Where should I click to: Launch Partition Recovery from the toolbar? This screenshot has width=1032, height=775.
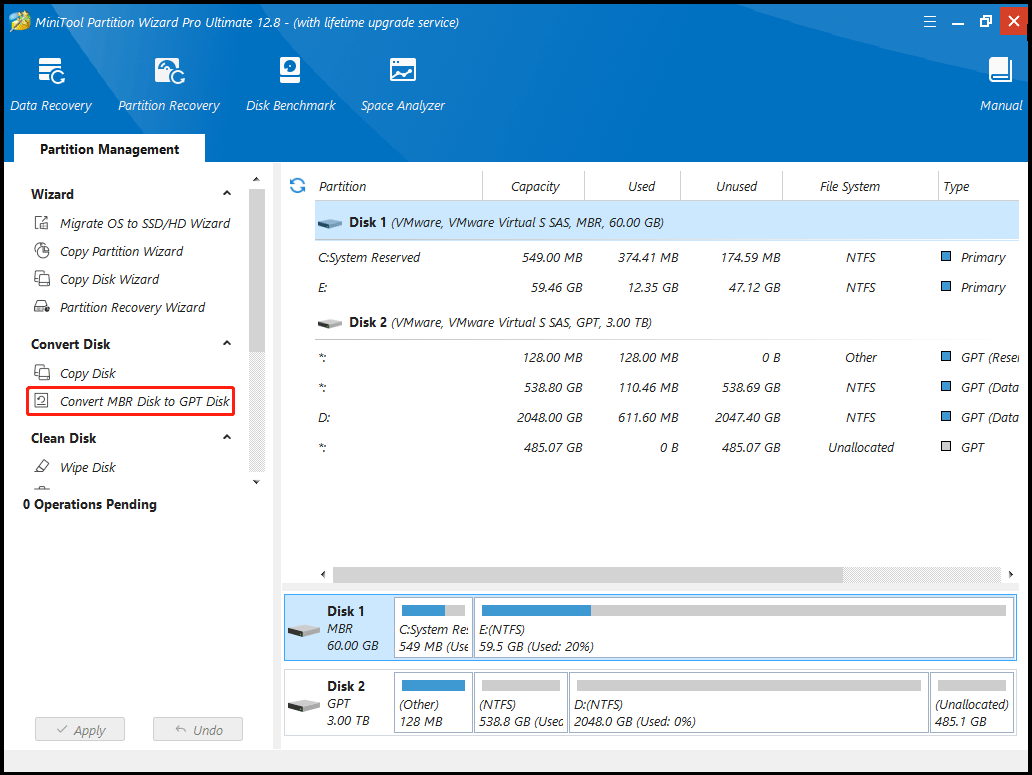coord(168,85)
